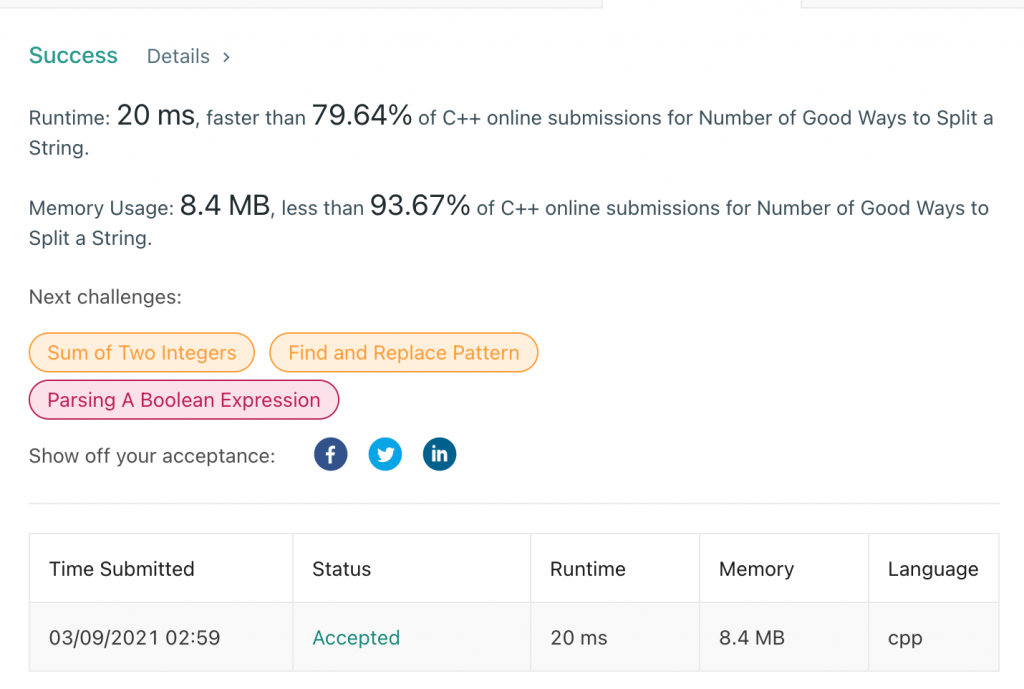Click the cpp language label in the table
Viewport: 1024px width, 689px height.
904,637
